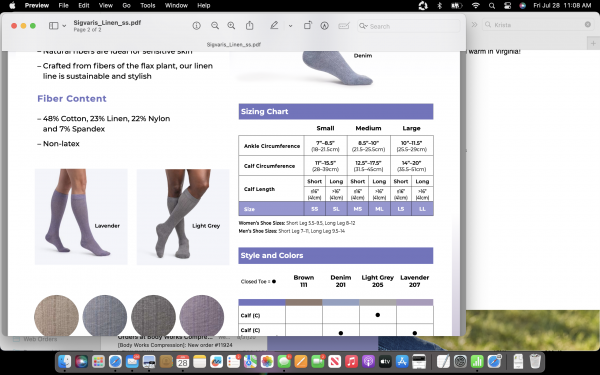Open Messages from the Dock

[284, 361]
